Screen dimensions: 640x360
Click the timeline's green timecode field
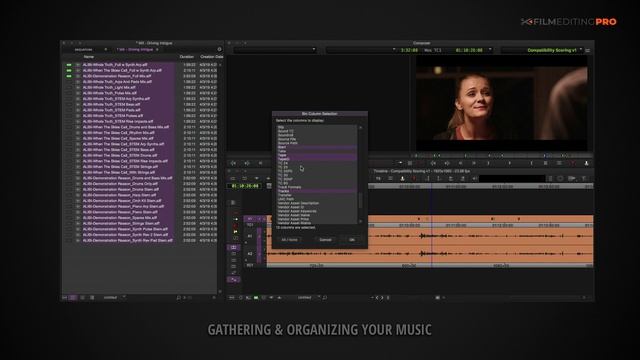click(x=245, y=186)
